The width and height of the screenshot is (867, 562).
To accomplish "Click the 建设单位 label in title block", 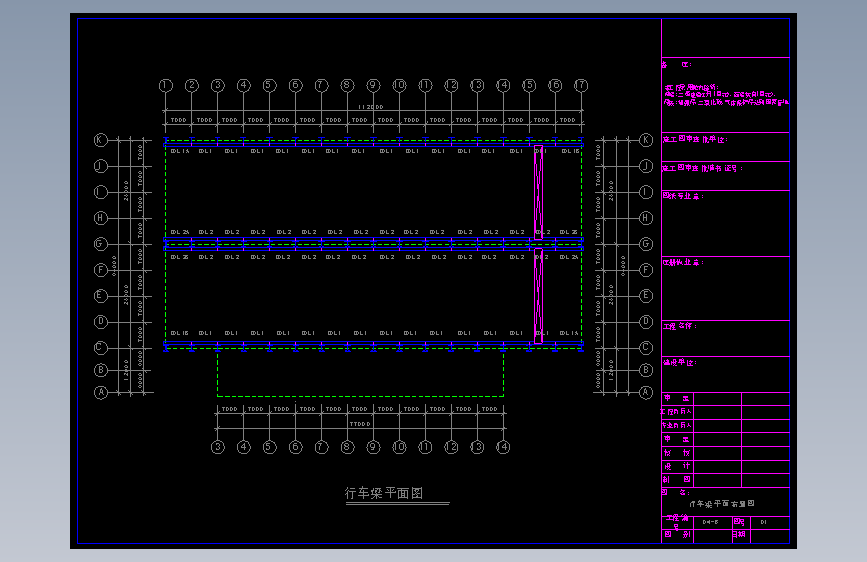I will coord(680,363).
